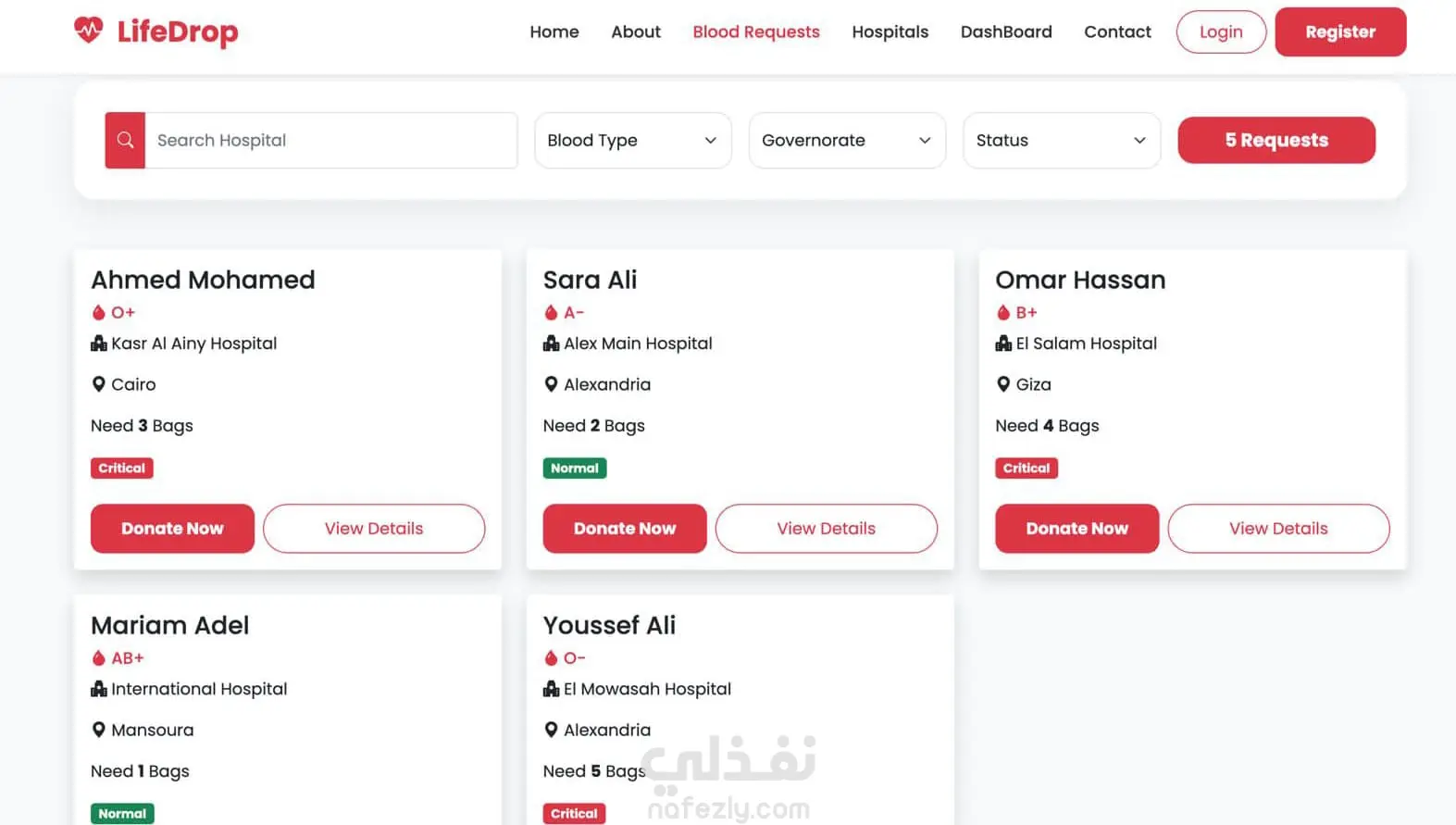Screen dimensions: 1456x825
Task: Click location pin icon beside Giza
Action: pyautogui.click(x=1003, y=384)
